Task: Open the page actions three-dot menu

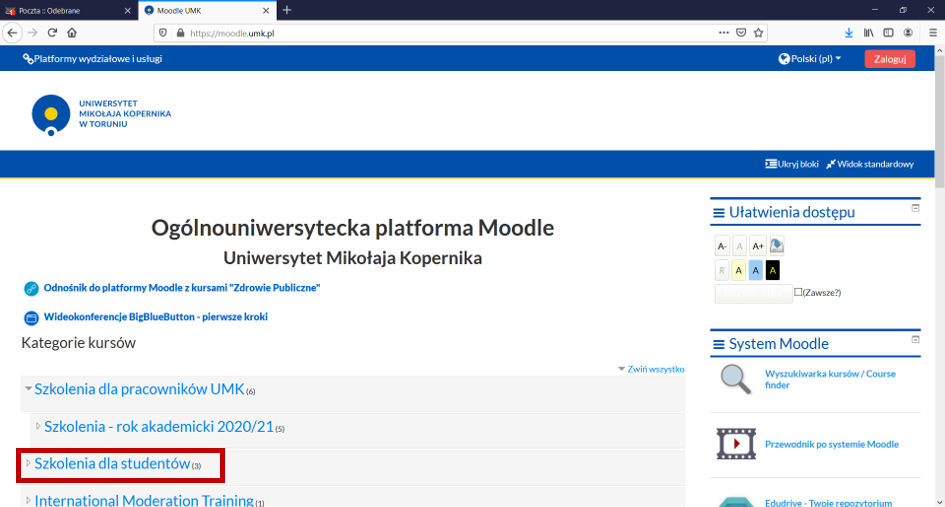Action: pyautogui.click(x=724, y=33)
